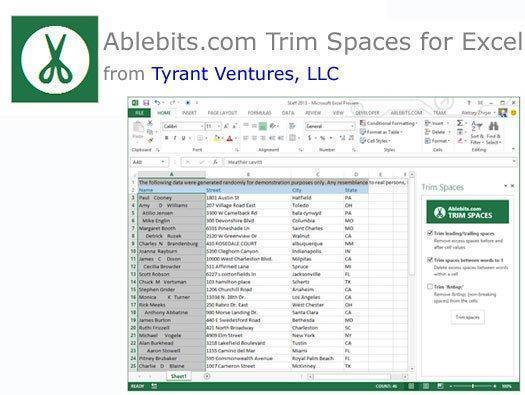This screenshot has width=525, height=395.
Task: Enable Trim leading/trailing spaces checkbox
Action: coord(430,233)
